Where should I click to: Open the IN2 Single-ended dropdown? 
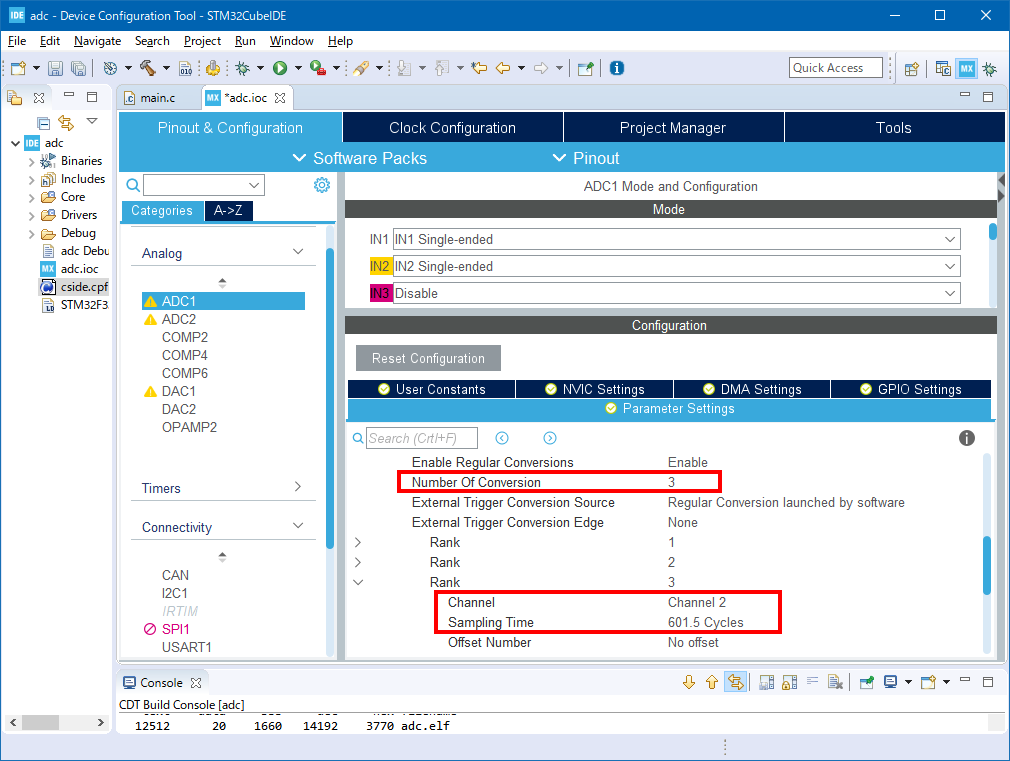(949, 266)
